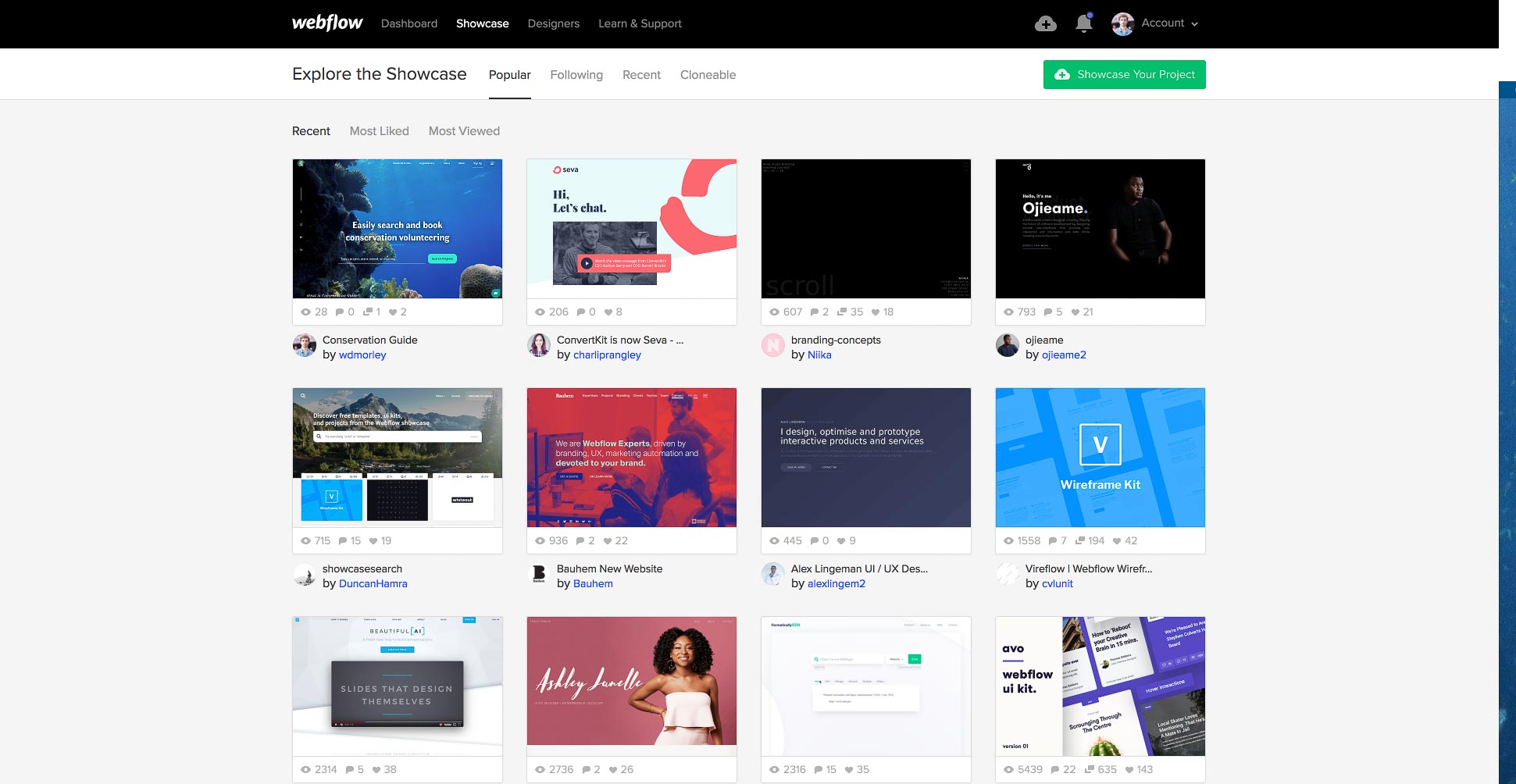Screen dimensions: 1516x784
Task: Click the clone icon on branding-concepts card
Action: coord(842,312)
